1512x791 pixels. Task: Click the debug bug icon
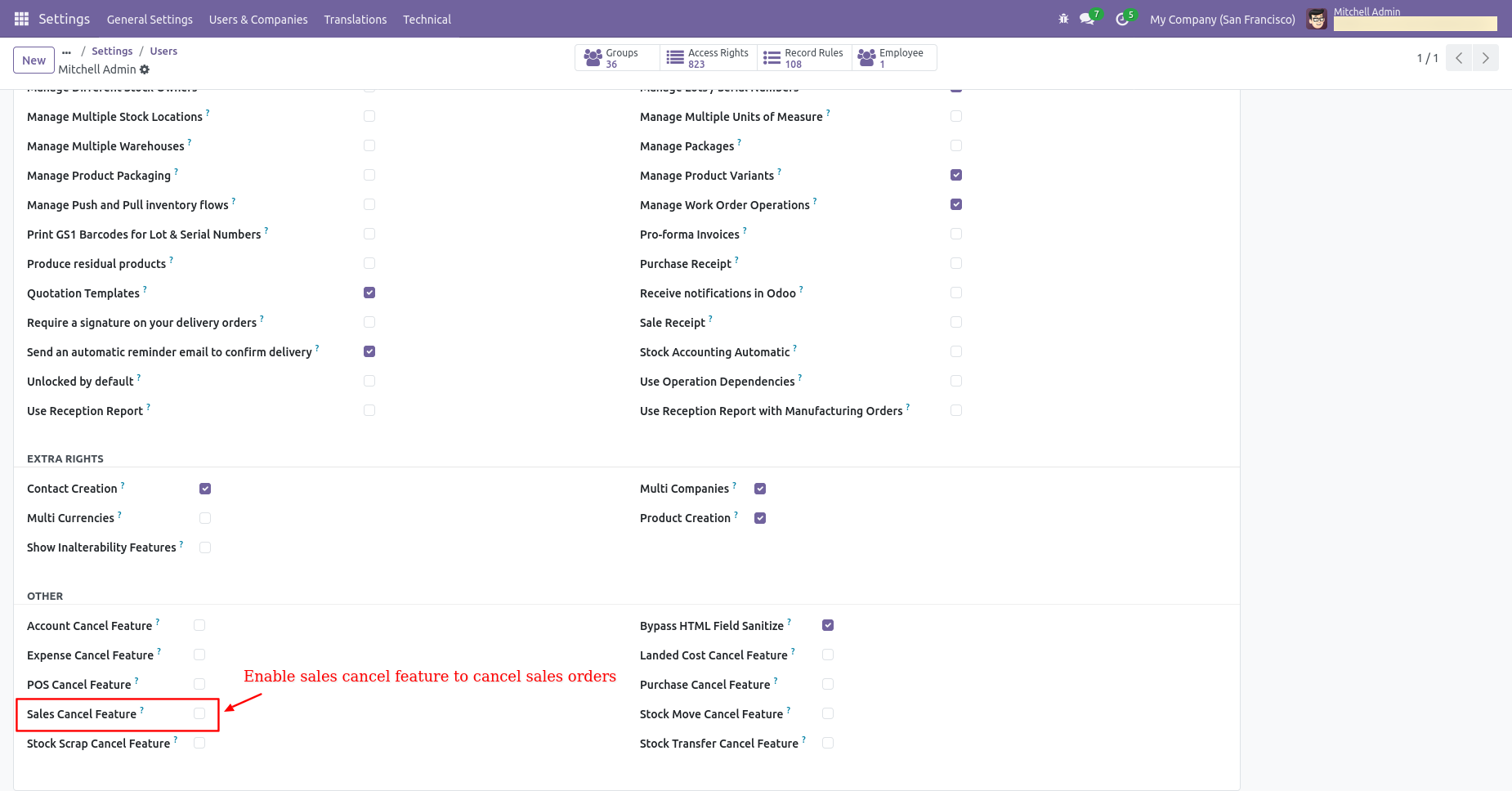[1063, 19]
